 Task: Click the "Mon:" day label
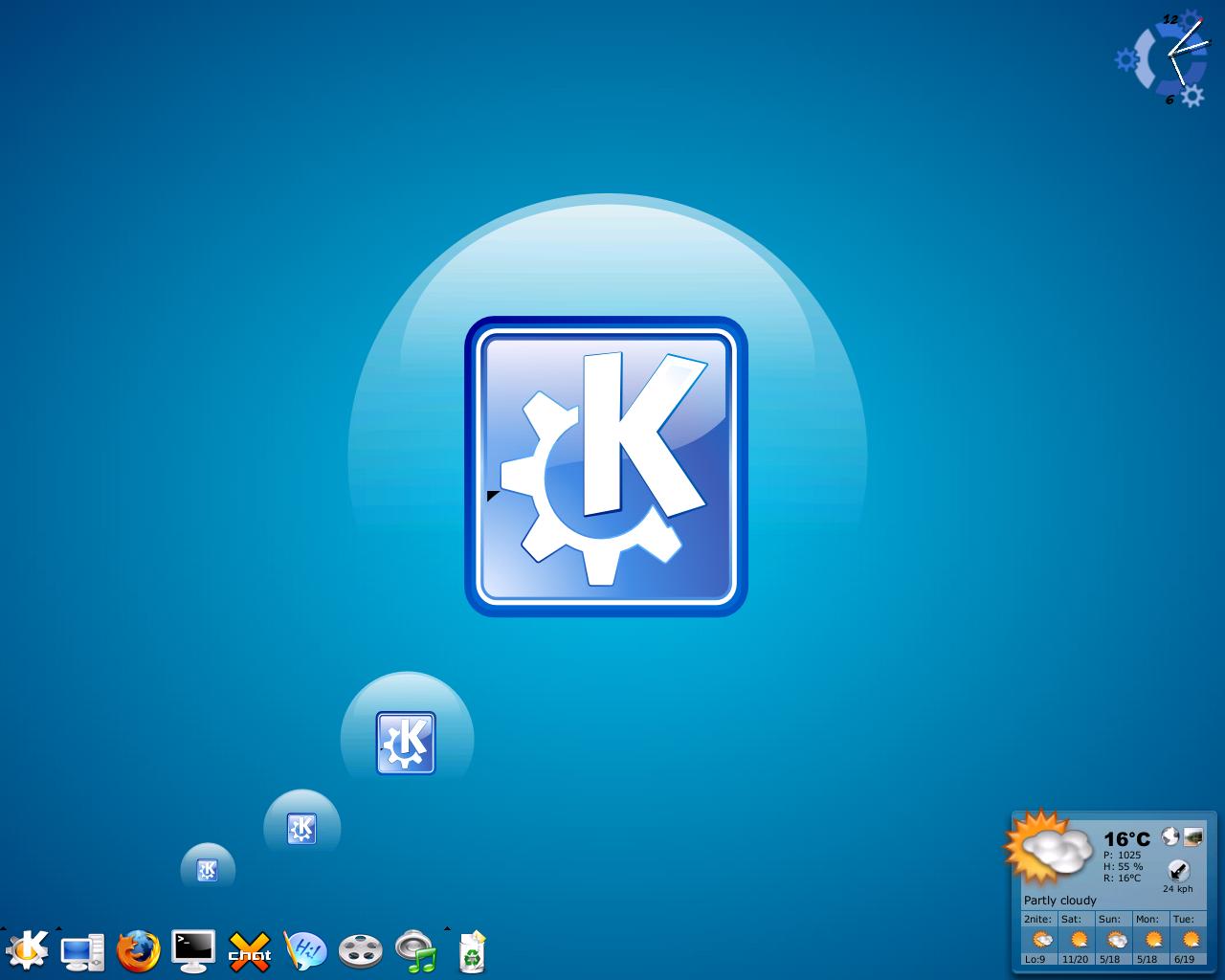(x=1147, y=919)
